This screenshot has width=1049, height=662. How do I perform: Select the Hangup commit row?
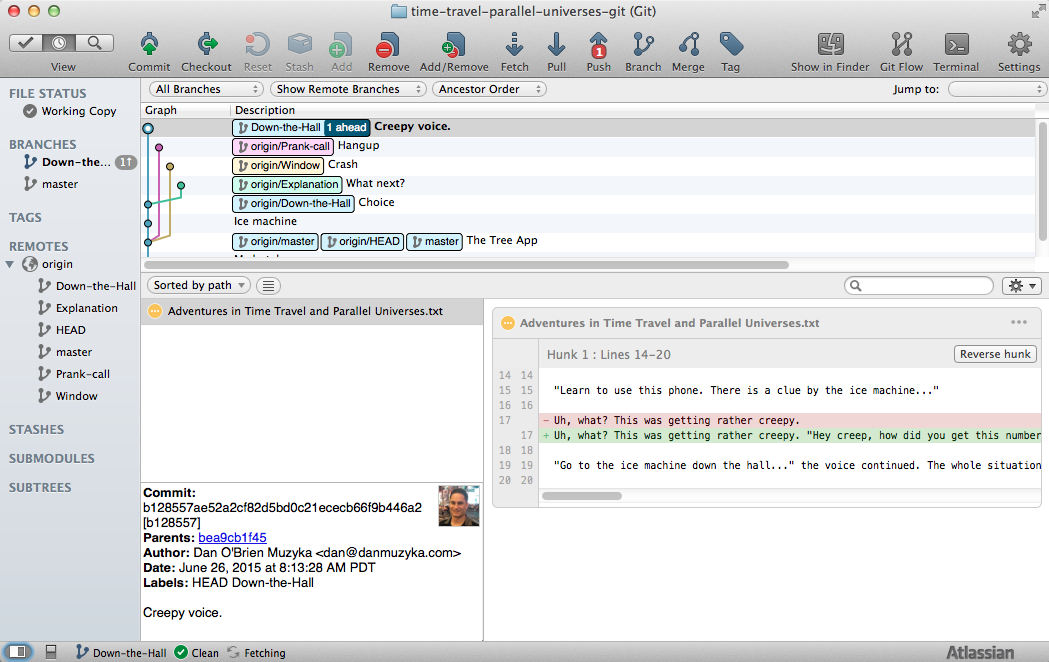[x=589, y=146]
